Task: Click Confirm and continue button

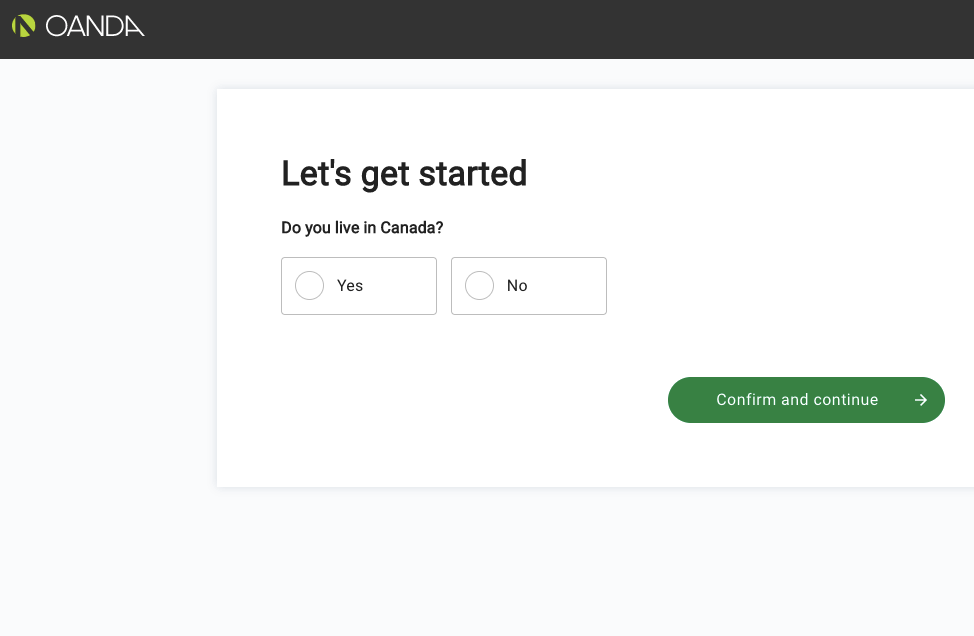Action: 806,400
